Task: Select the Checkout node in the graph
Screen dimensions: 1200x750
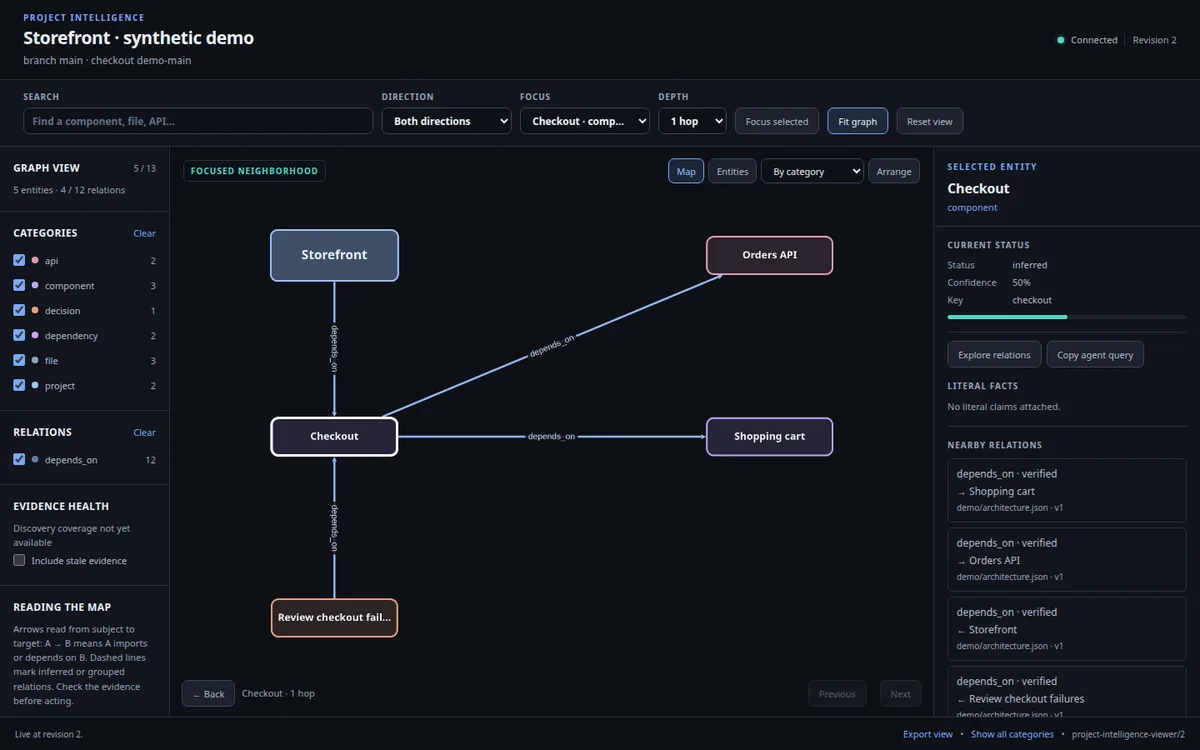Action: coord(334,436)
